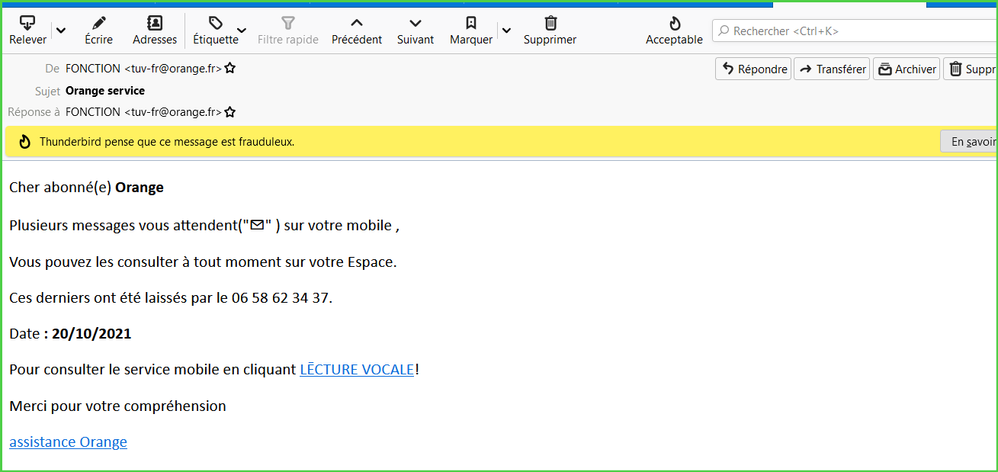Viewport: 998px width, 472px height.
Task: Click the Répondre reply button
Action: click(x=753, y=69)
